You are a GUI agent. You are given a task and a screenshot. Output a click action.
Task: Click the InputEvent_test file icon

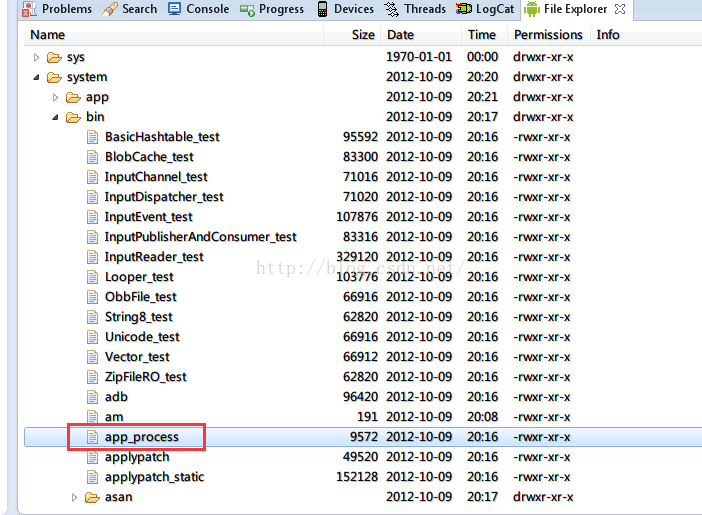pyautogui.click(x=92, y=217)
